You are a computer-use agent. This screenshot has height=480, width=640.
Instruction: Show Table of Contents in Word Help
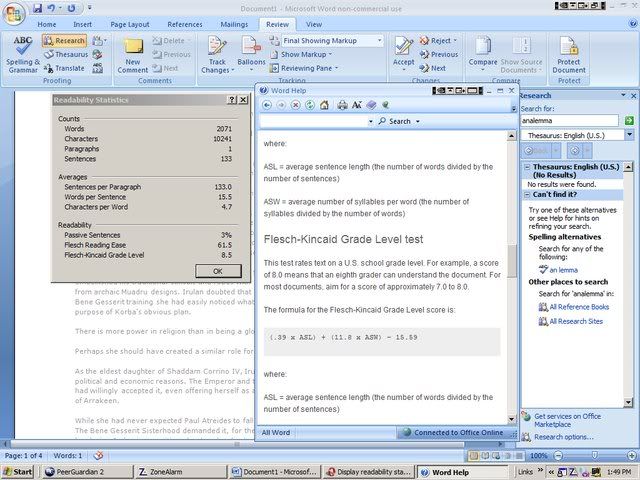point(371,105)
